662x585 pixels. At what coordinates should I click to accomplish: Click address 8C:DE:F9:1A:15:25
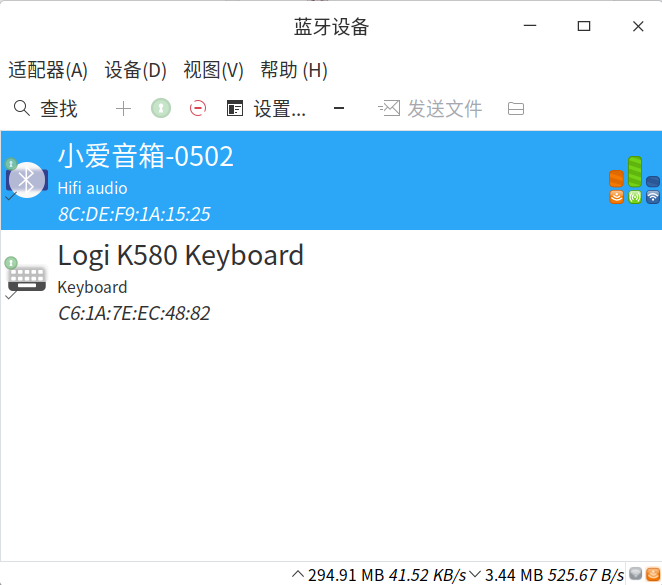134,214
